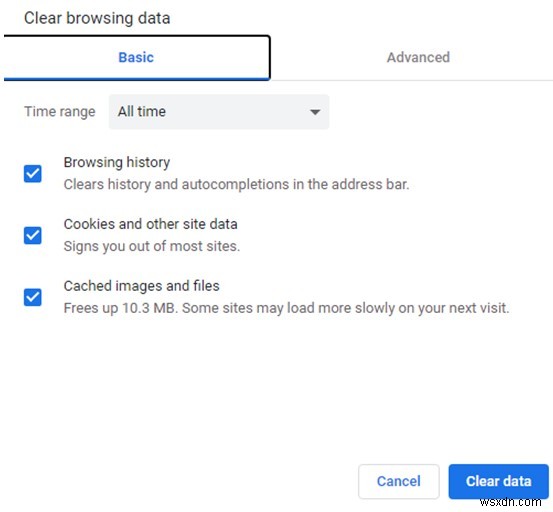
Task: Uncheck the Browsing history checkbox
Action: (x=33, y=173)
